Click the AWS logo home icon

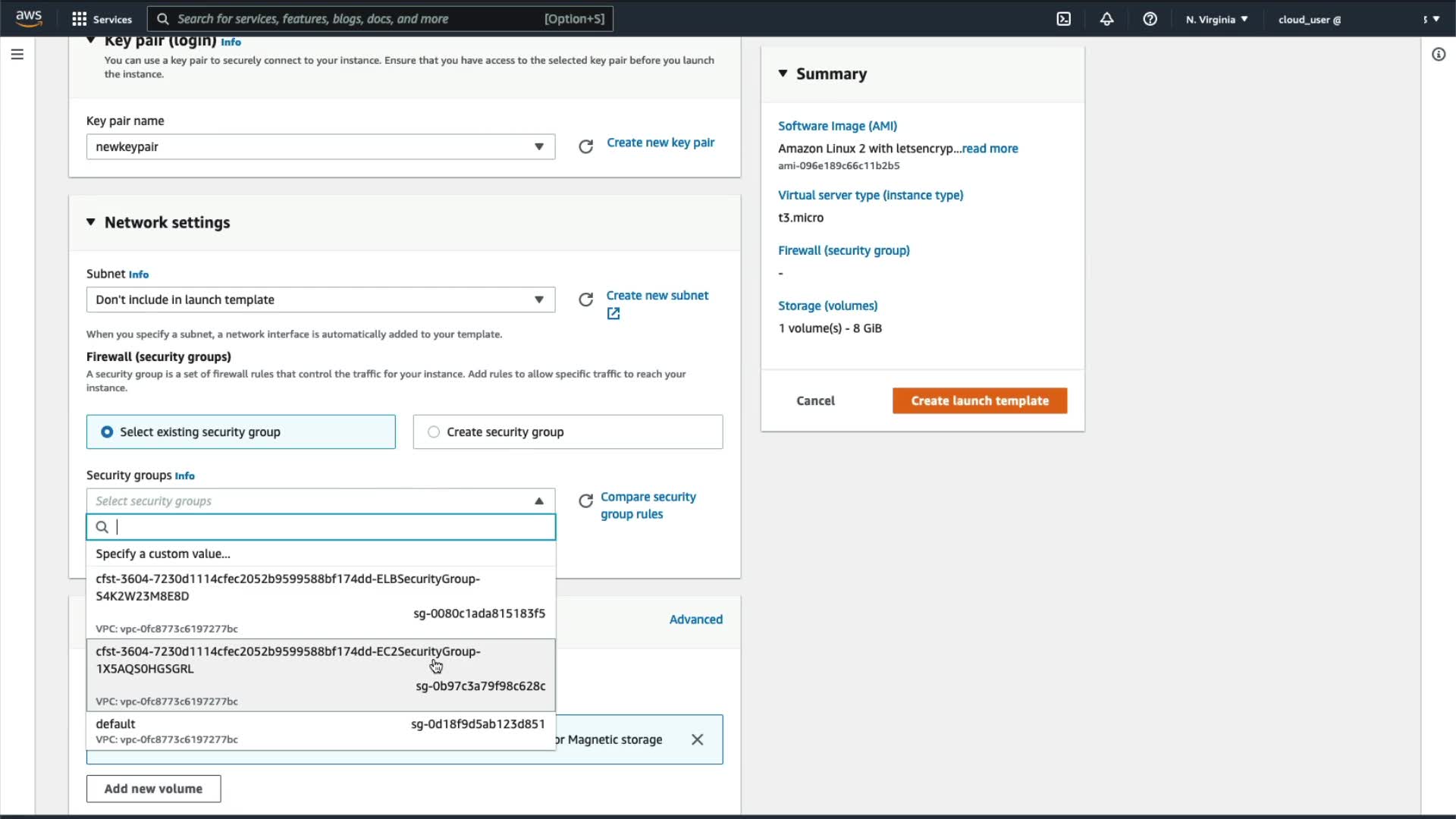tap(29, 18)
